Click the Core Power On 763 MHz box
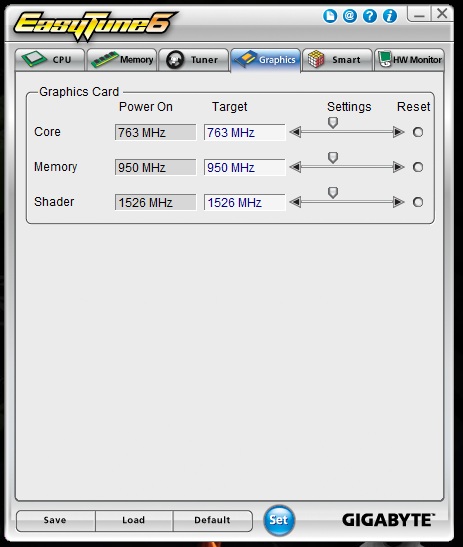 [x=156, y=133]
